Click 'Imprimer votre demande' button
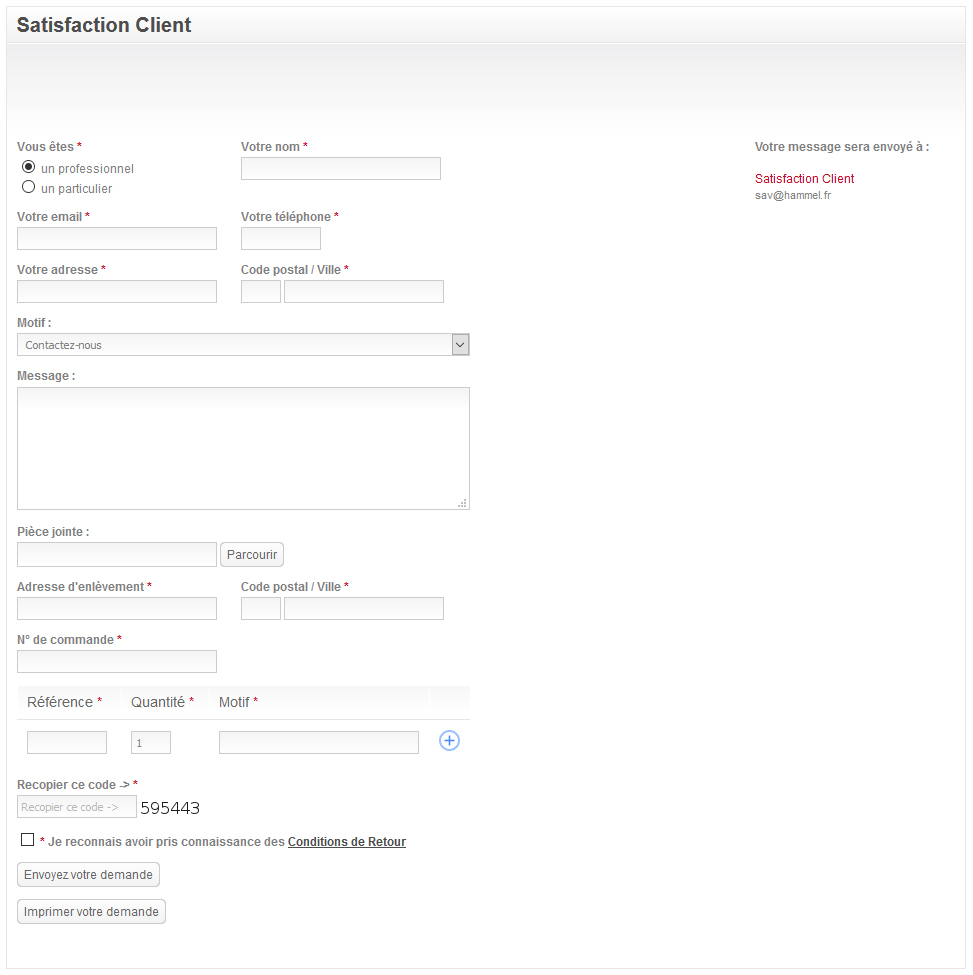Image resolution: width=973 pixels, height=975 pixels. click(91, 912)
